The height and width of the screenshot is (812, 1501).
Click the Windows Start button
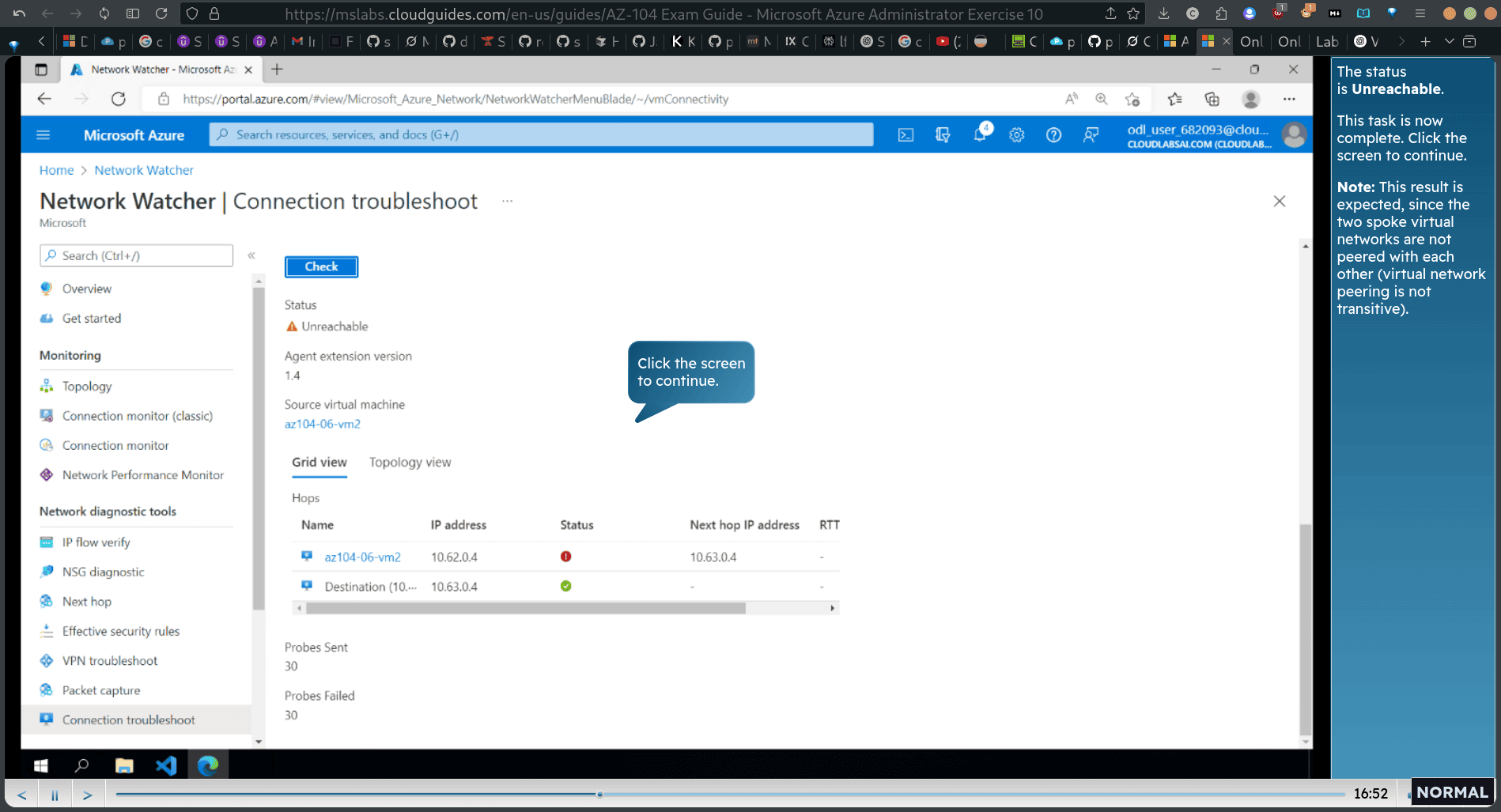point(41,765)
